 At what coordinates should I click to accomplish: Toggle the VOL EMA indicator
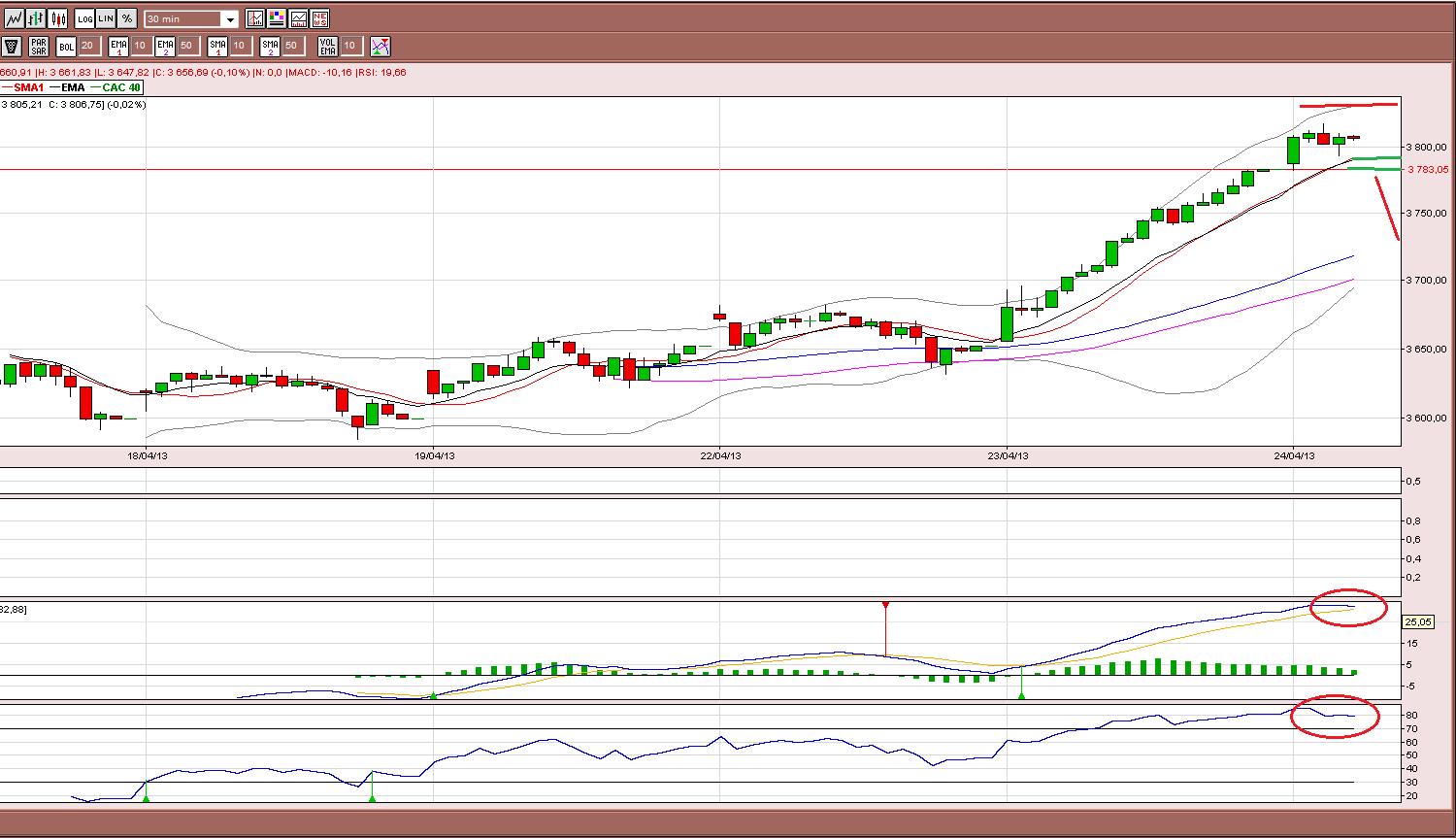[x=328, y=46]
